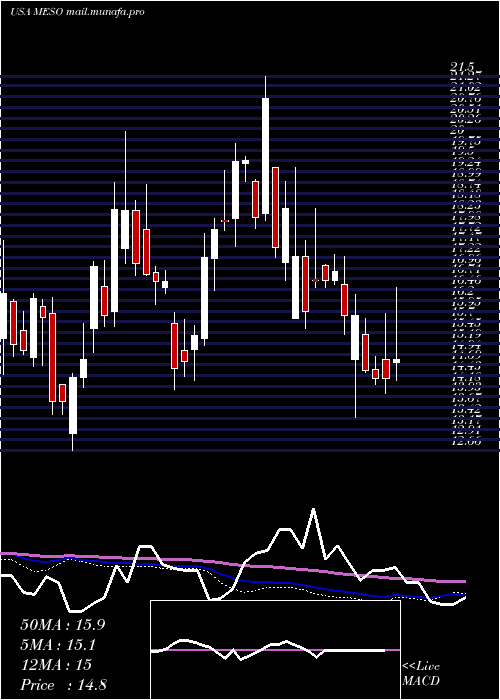The image size is (500, 700).
Task: Click the 12MA : 15 value
Action: (56, 665)
